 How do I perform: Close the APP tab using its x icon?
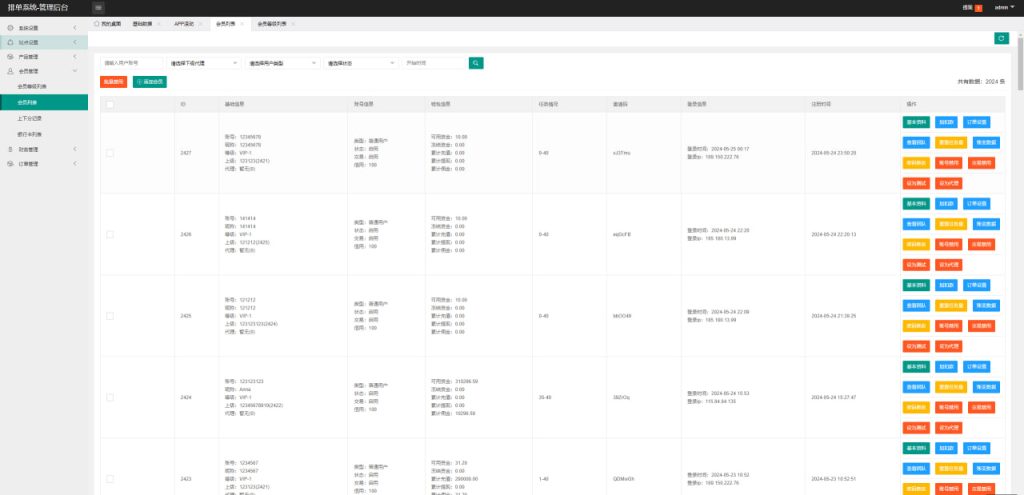(x=201, y=24)
